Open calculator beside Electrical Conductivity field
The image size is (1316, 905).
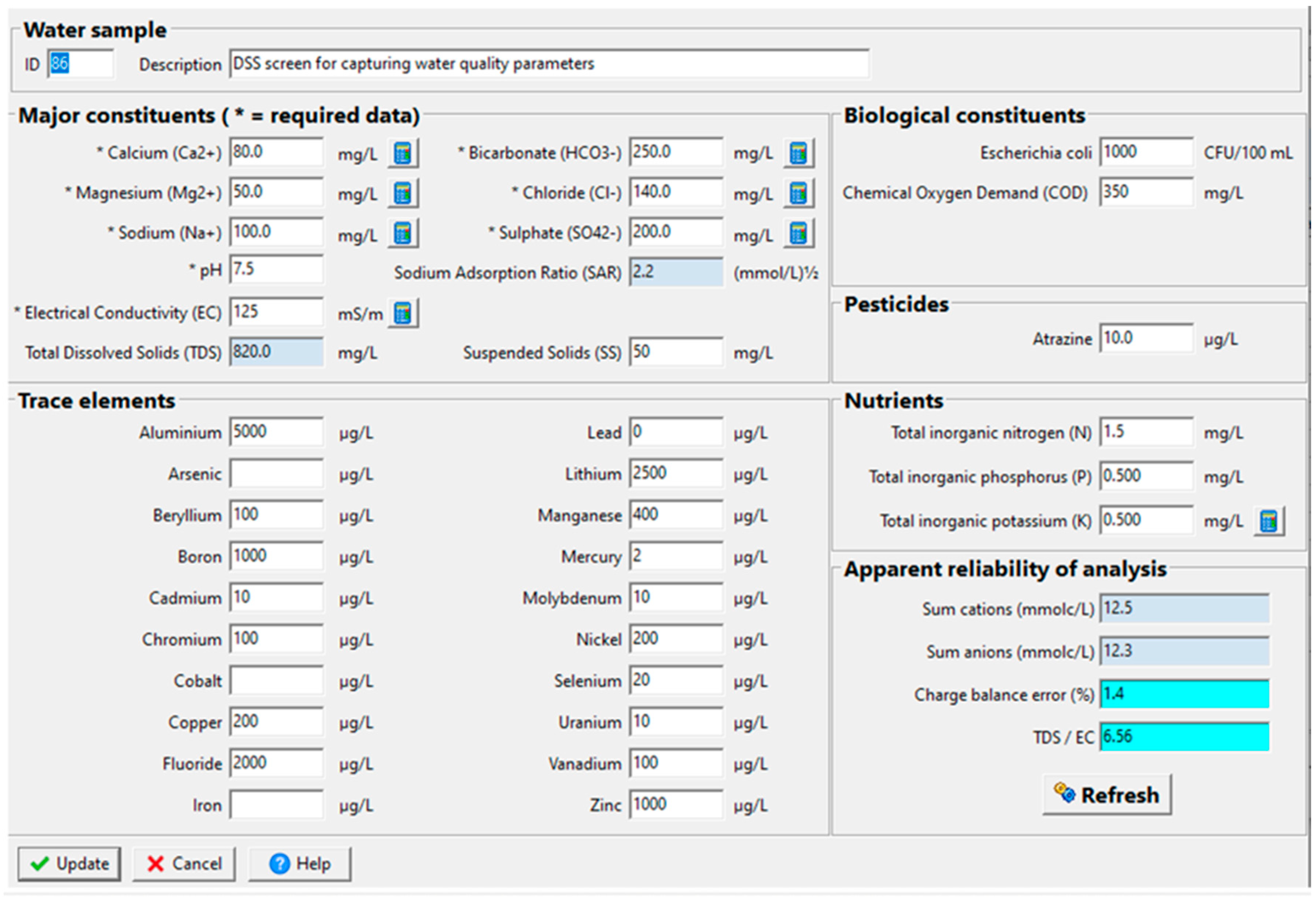(403, 313)
